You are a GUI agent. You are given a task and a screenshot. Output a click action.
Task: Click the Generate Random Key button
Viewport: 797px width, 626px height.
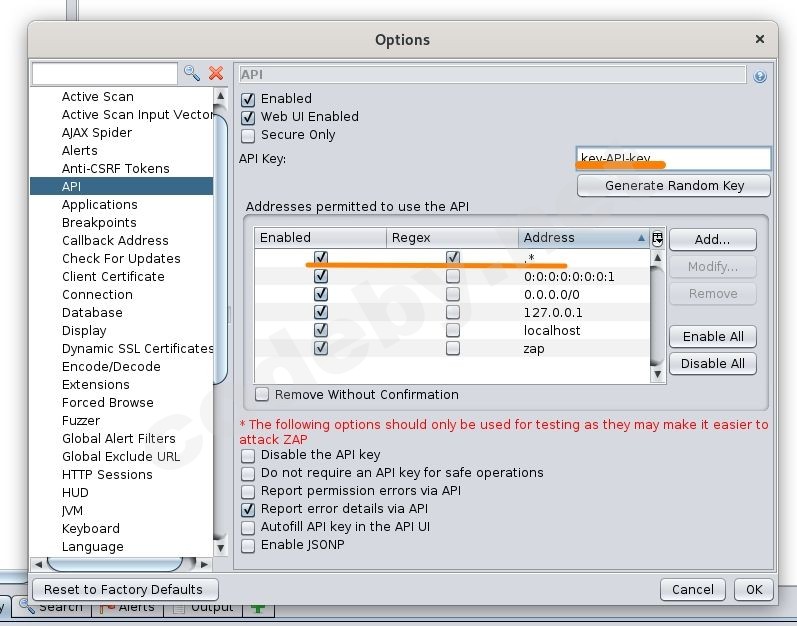674,186
